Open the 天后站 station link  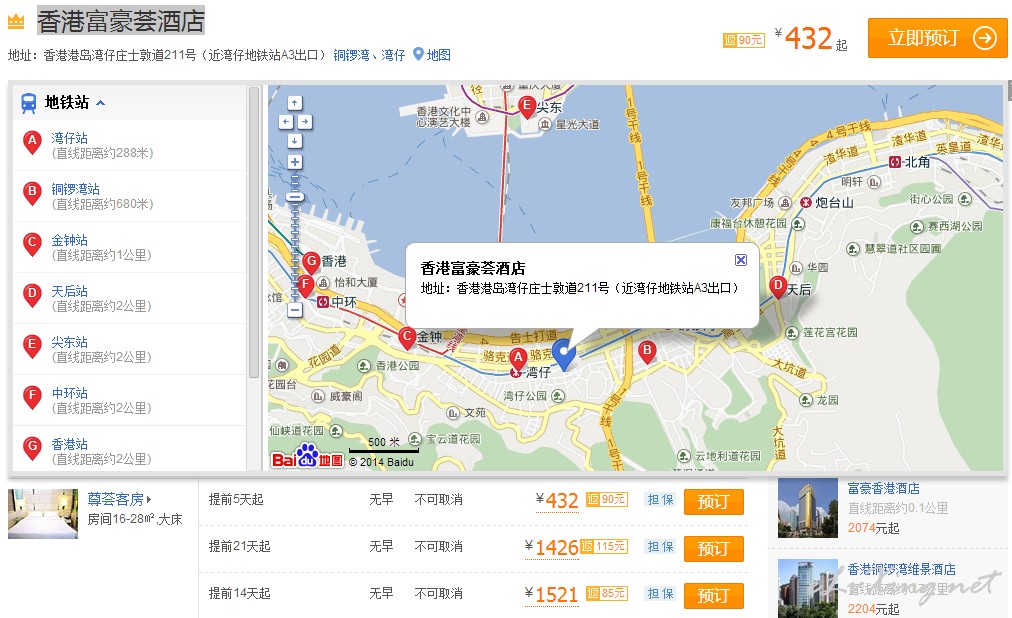point(69,291)
